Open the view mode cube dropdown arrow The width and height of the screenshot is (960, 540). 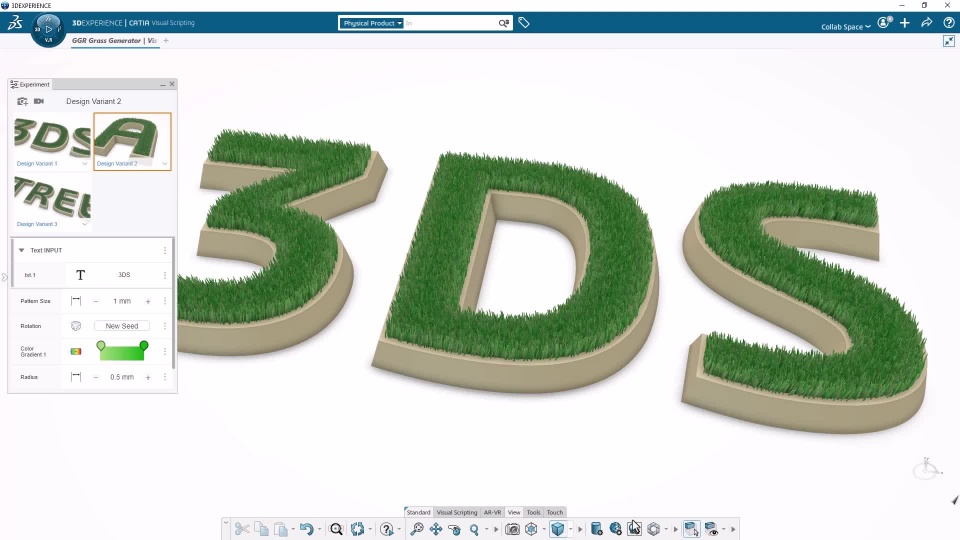(x=570, y=530)
